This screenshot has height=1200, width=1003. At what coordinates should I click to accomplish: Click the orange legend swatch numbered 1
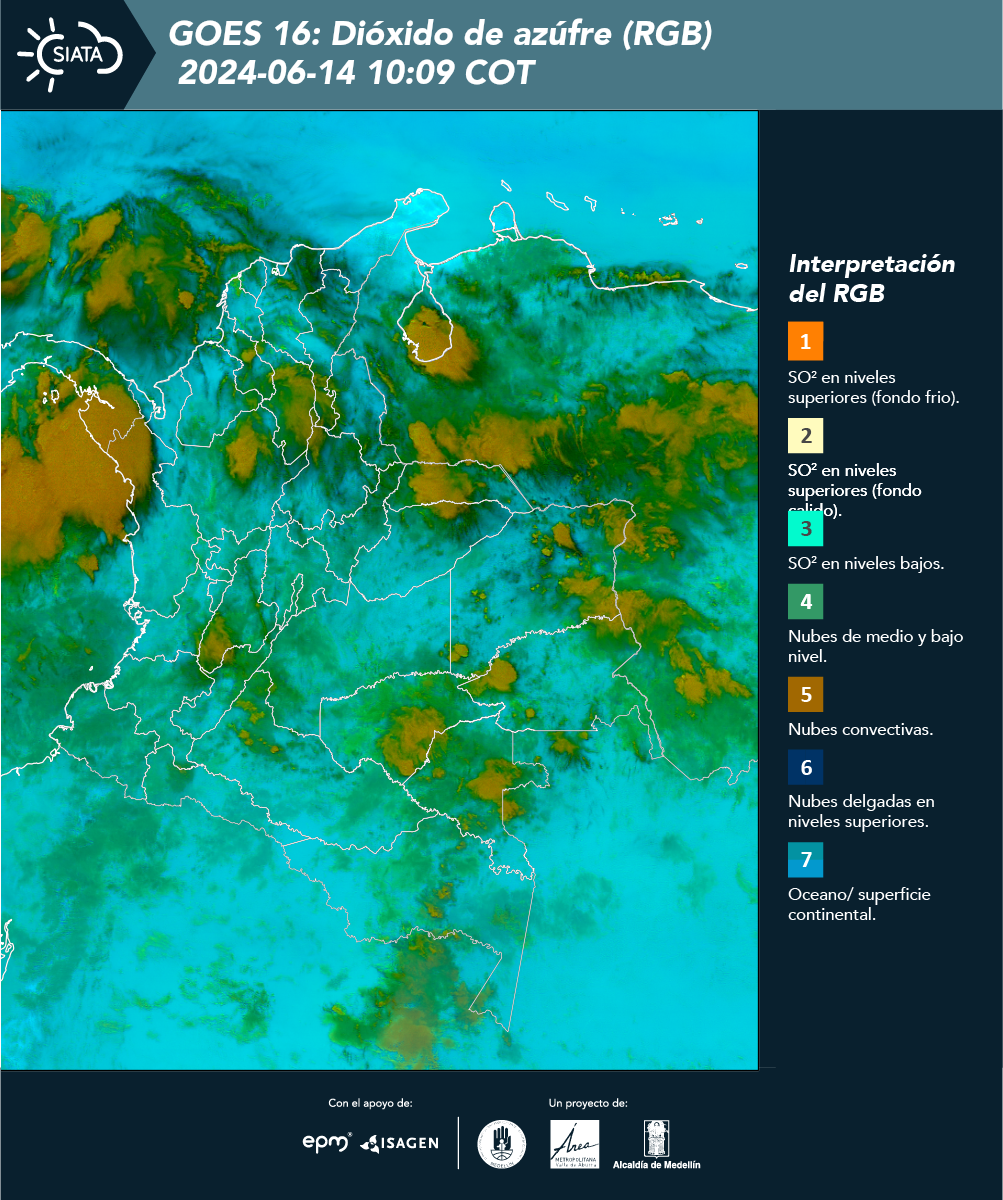(805, 341)
